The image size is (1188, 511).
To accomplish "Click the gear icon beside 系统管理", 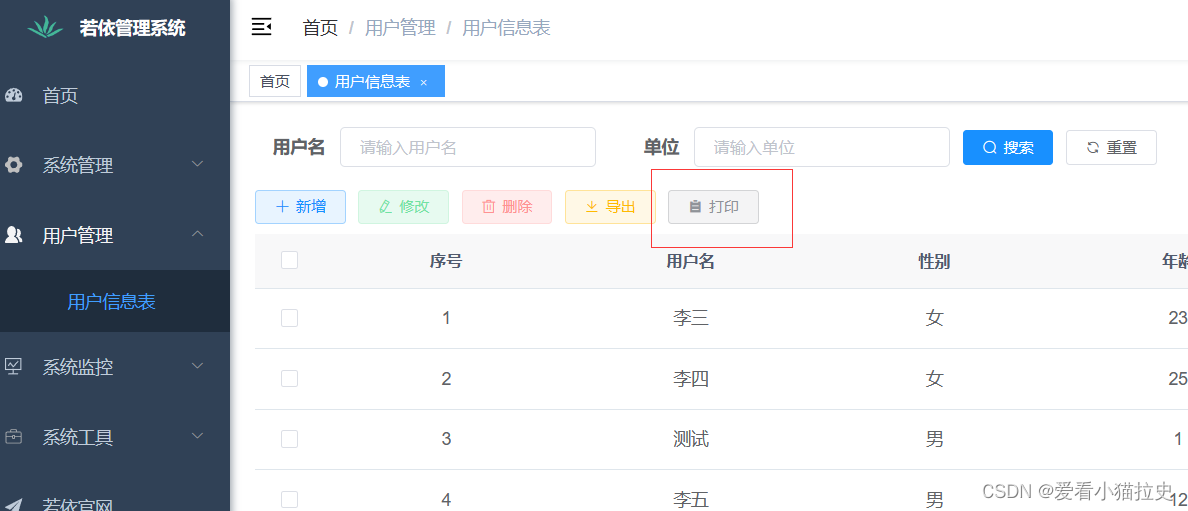I will pos(14,165).
